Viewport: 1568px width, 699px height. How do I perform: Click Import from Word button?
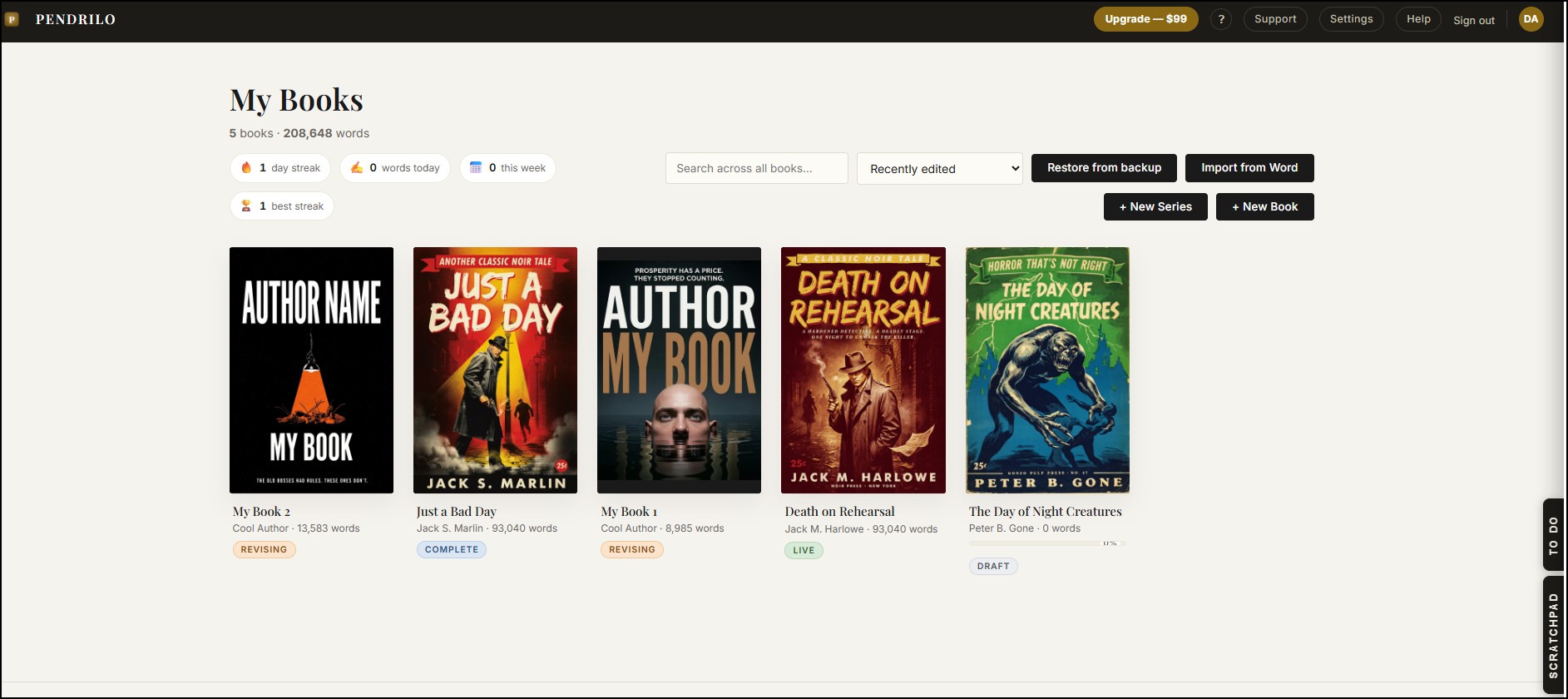[x=1249, y=168]
